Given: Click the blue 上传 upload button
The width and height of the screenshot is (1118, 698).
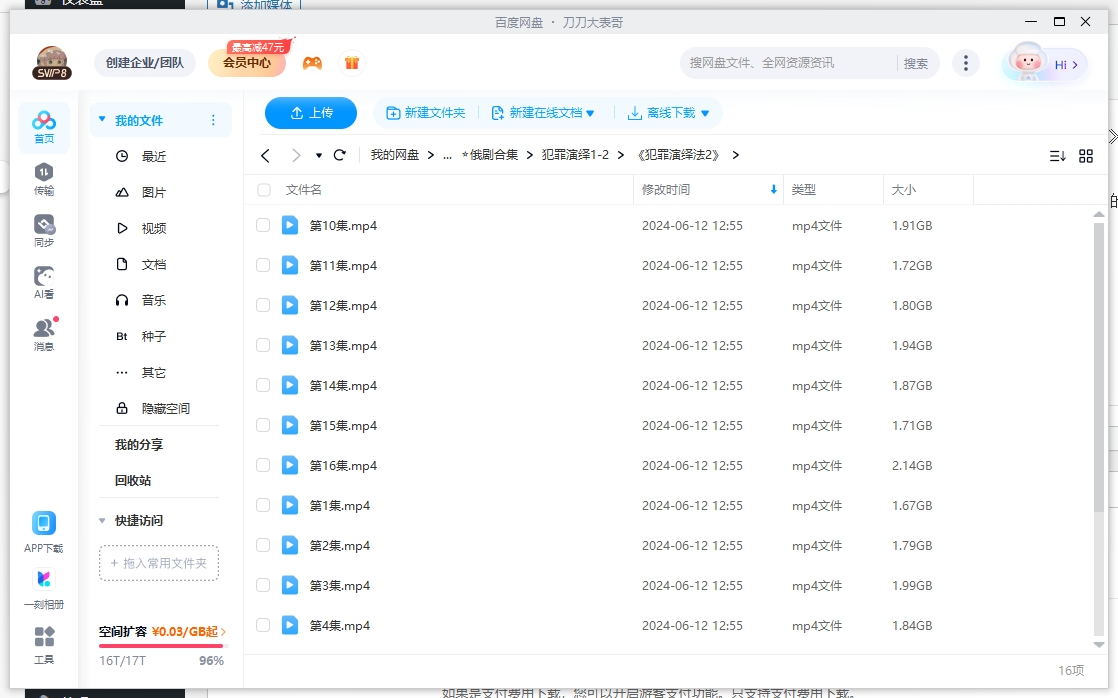Looking at the screenshot, I should pyautogui.click(x=311, y=113).
